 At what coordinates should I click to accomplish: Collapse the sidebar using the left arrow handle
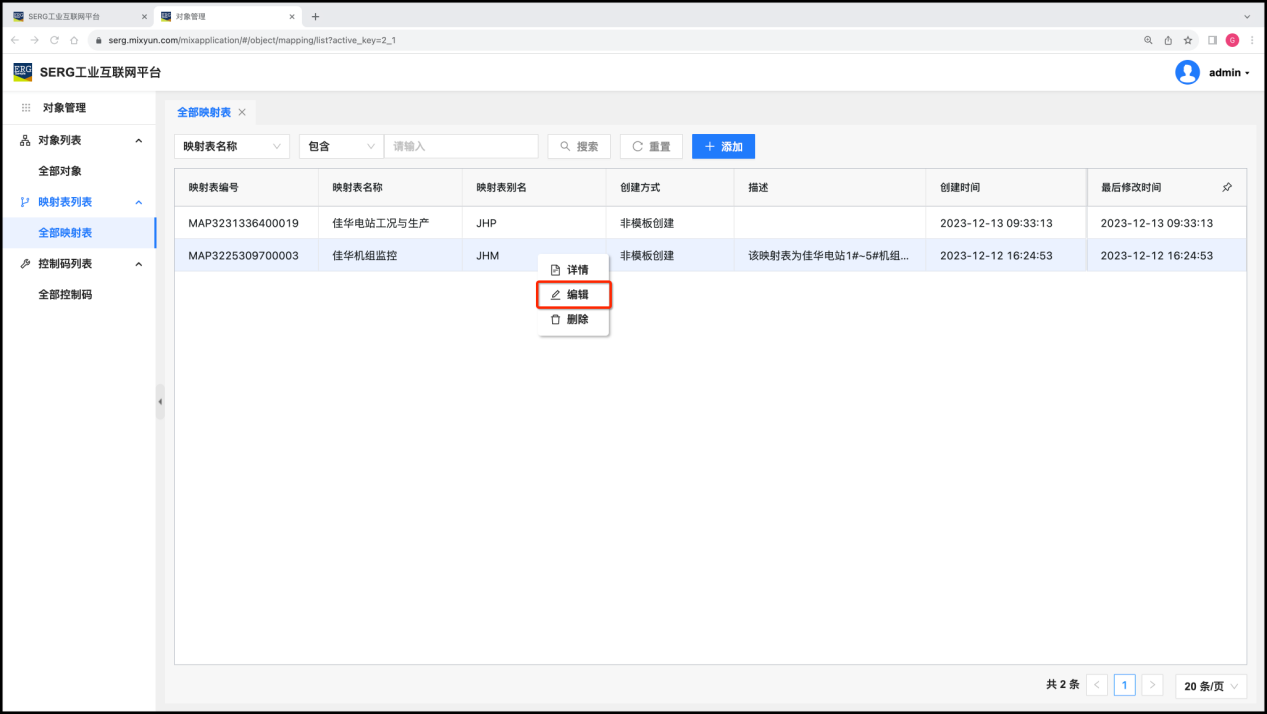click(160, 401)
